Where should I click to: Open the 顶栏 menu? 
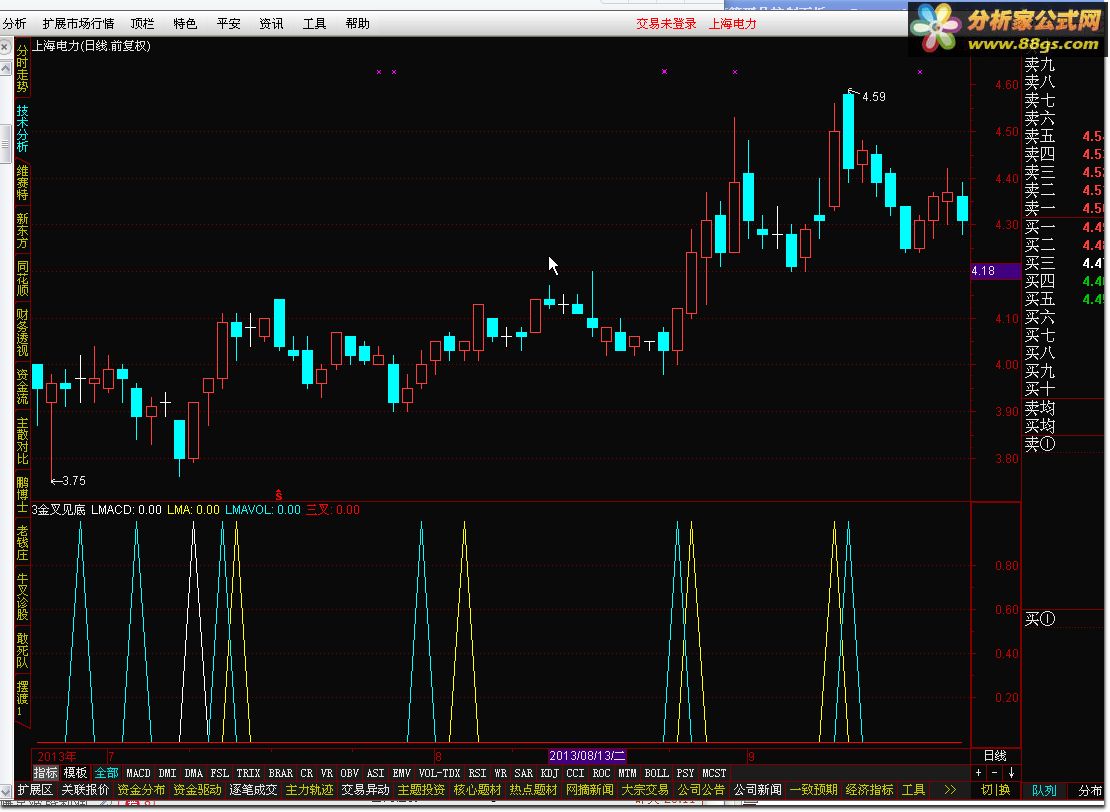(x=142, y=23)
